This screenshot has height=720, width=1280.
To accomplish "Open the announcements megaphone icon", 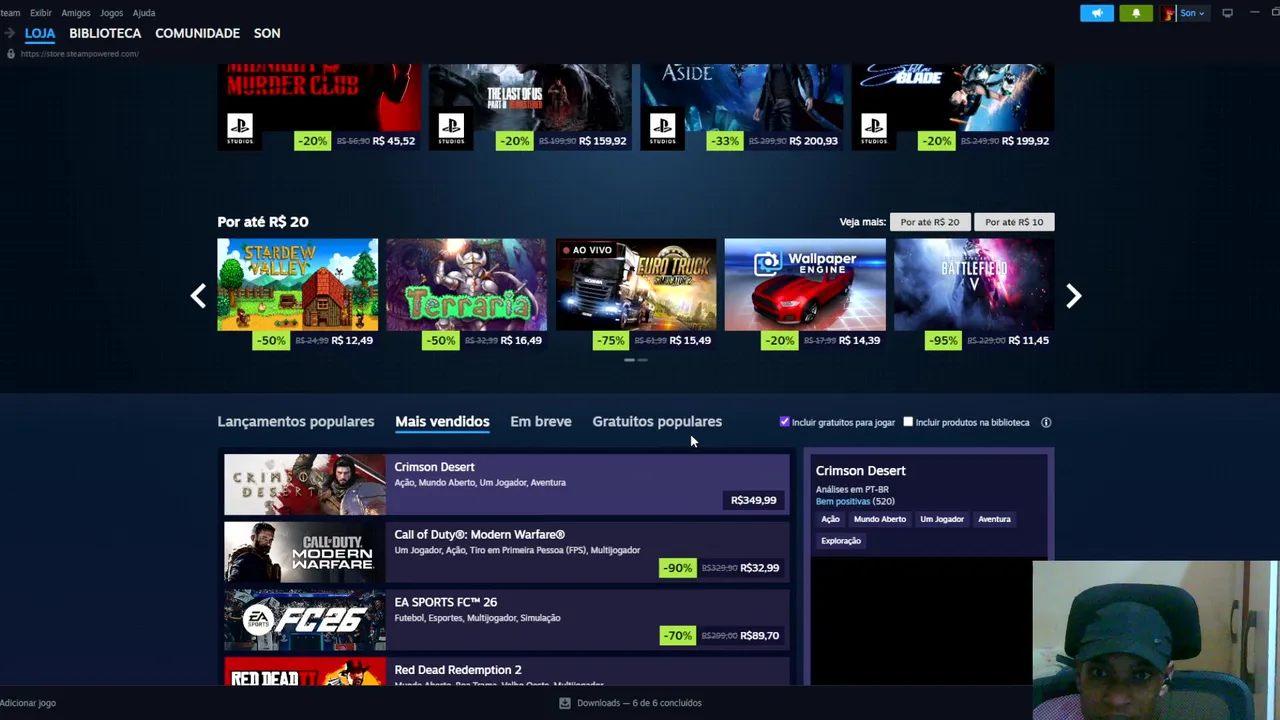I will 1097,13.
